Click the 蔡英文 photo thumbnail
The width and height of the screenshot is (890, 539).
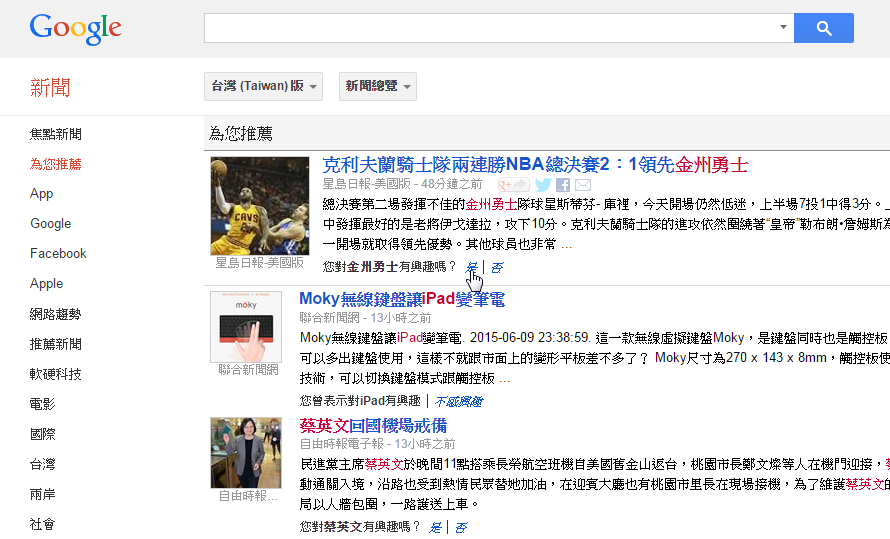[246, 453]
